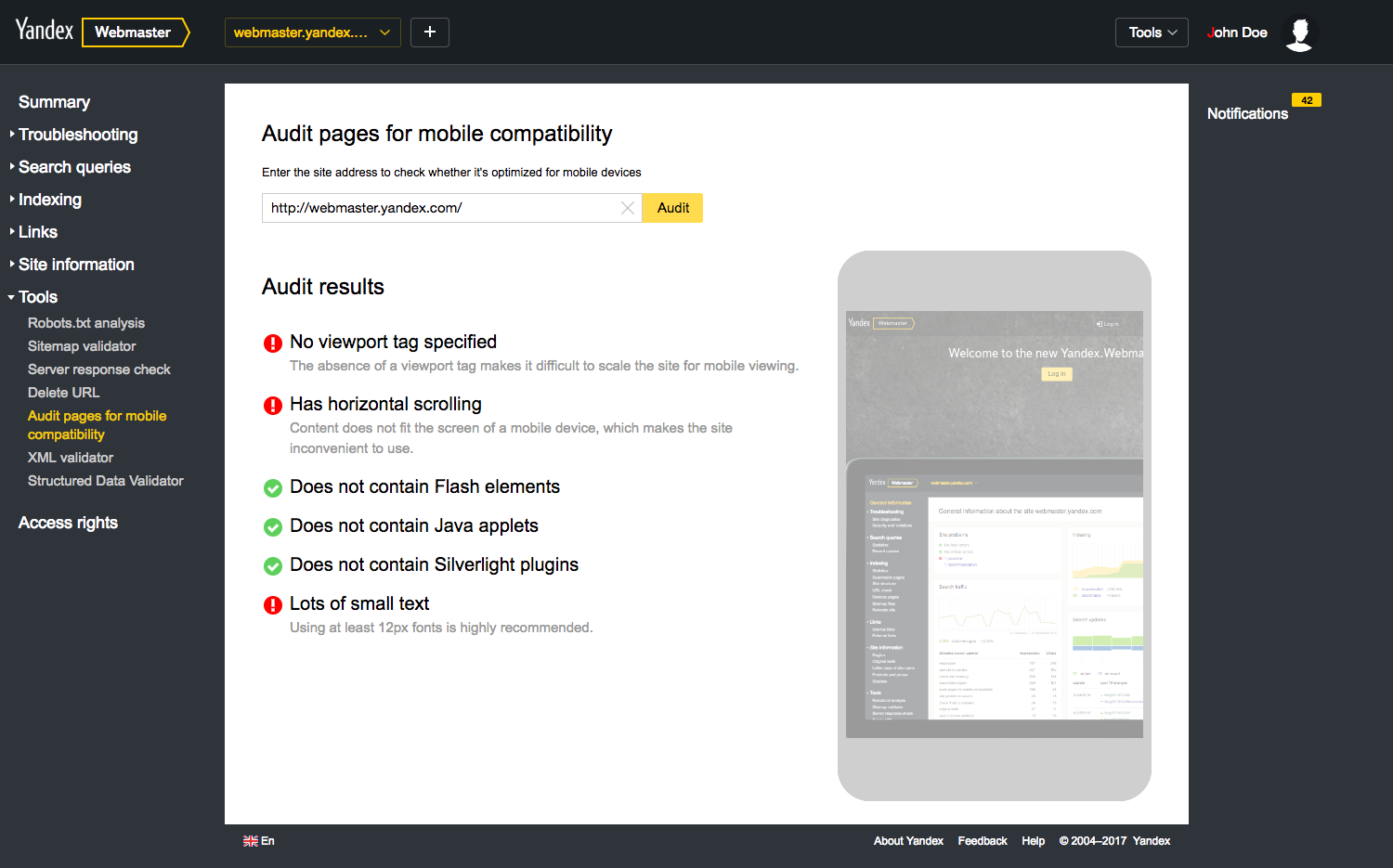Expand Site information section
1393x868 pixels.
point(76,265)
